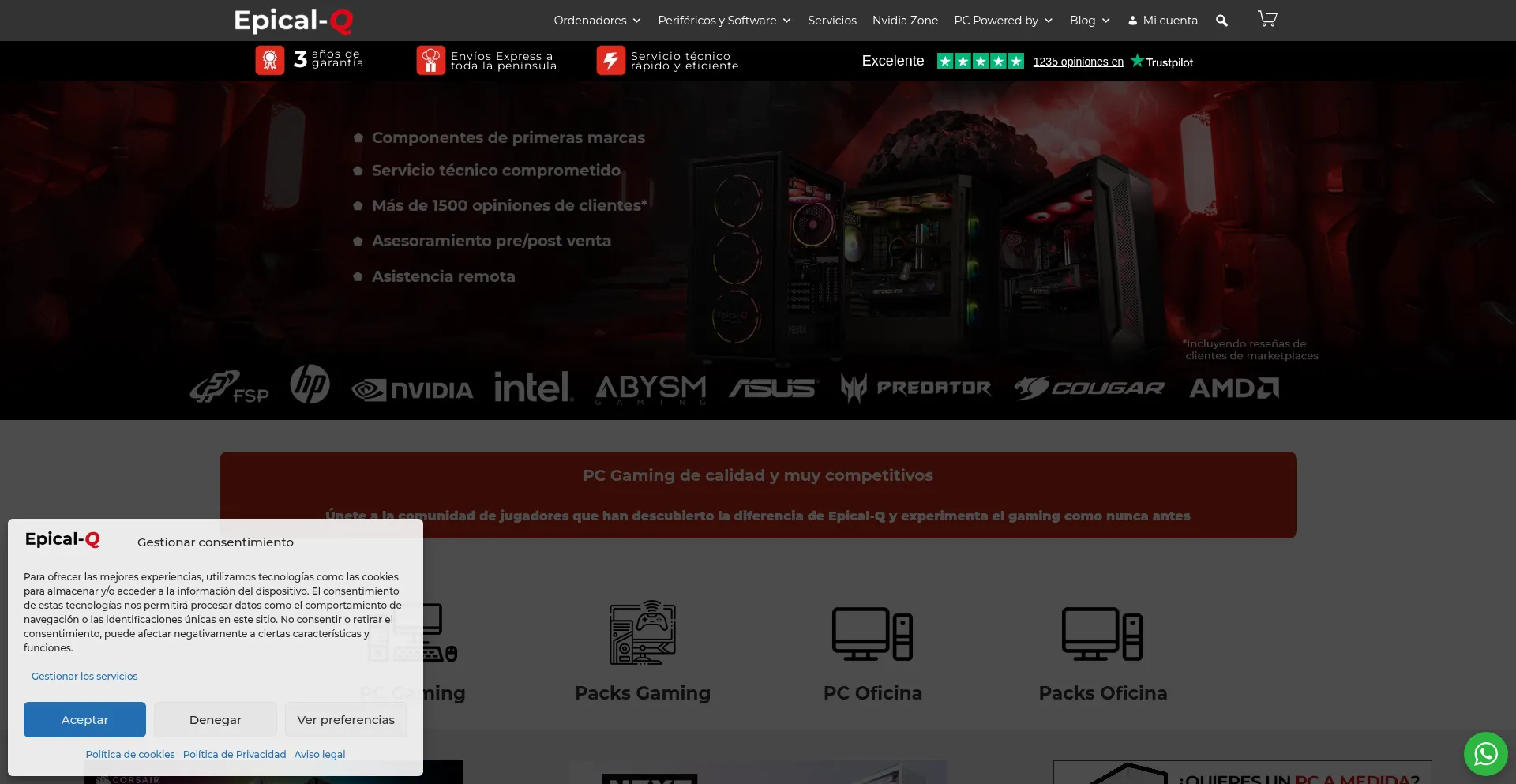Click the 3 años de garantía badge icon
The height and width of the screenshot is (784, 1516).
(270, 60)
